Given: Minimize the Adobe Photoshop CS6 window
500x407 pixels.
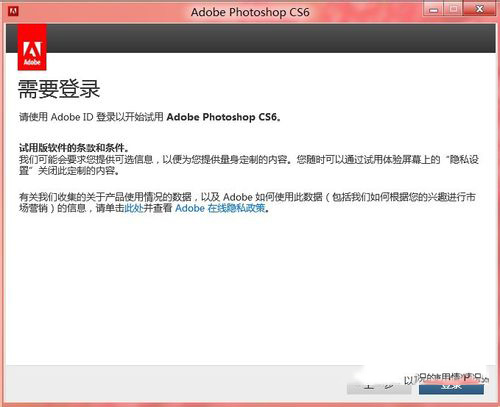Looking at the screenshot, I should click(433, 10).
